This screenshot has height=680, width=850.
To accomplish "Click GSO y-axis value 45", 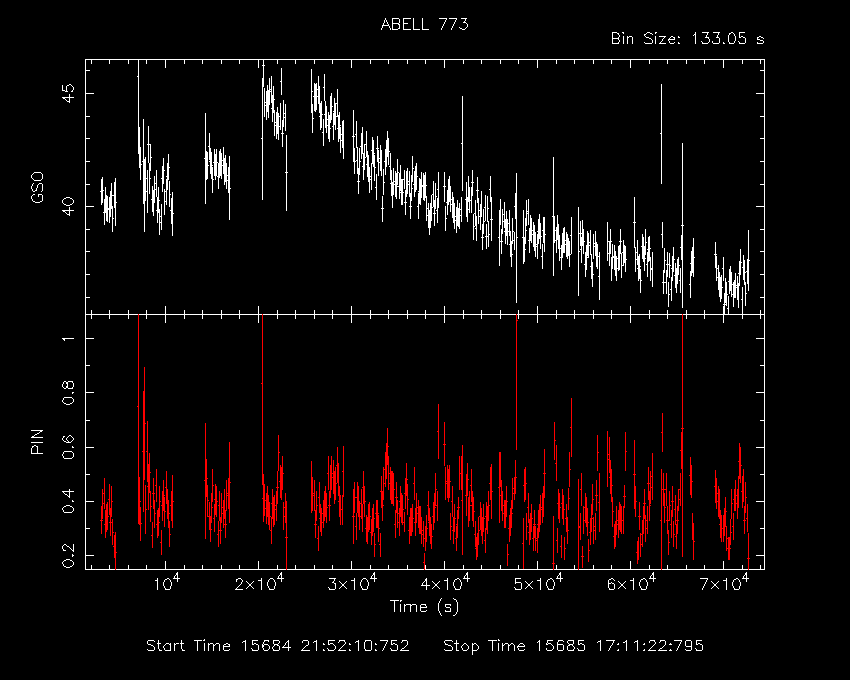I will point(69,93).
